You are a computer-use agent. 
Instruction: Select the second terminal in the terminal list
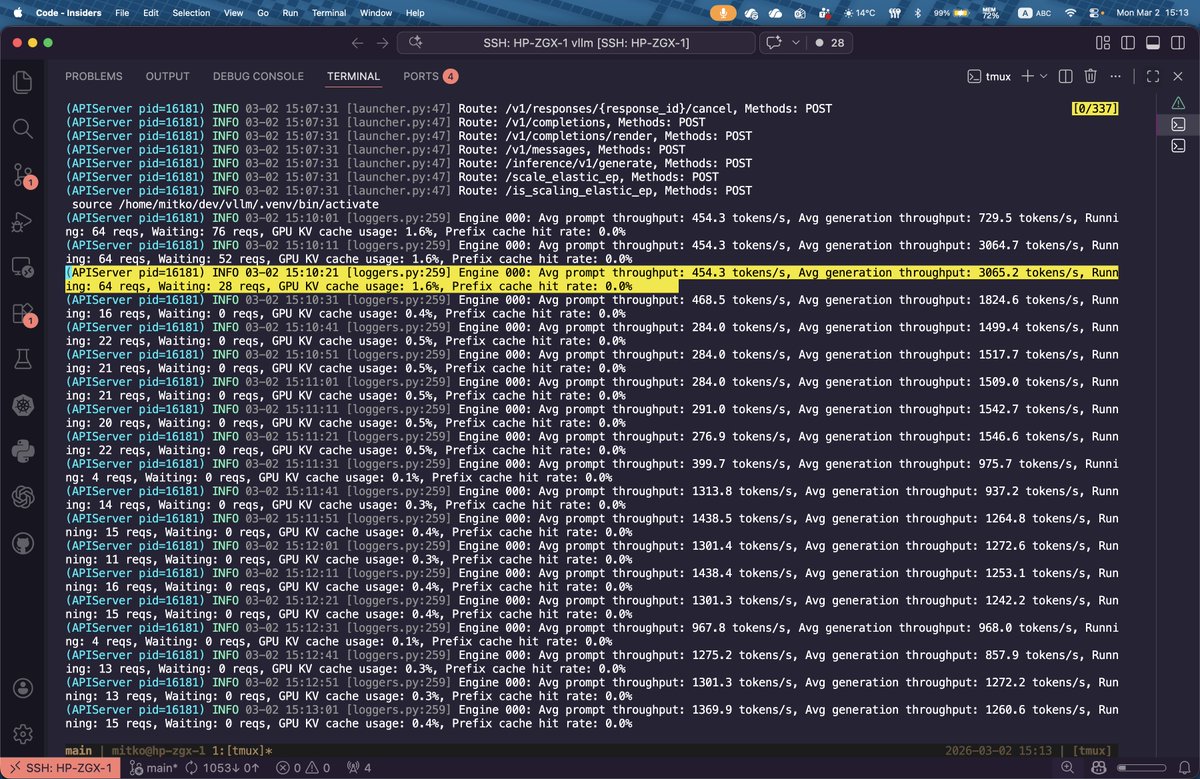click(x=1178, y=124)
